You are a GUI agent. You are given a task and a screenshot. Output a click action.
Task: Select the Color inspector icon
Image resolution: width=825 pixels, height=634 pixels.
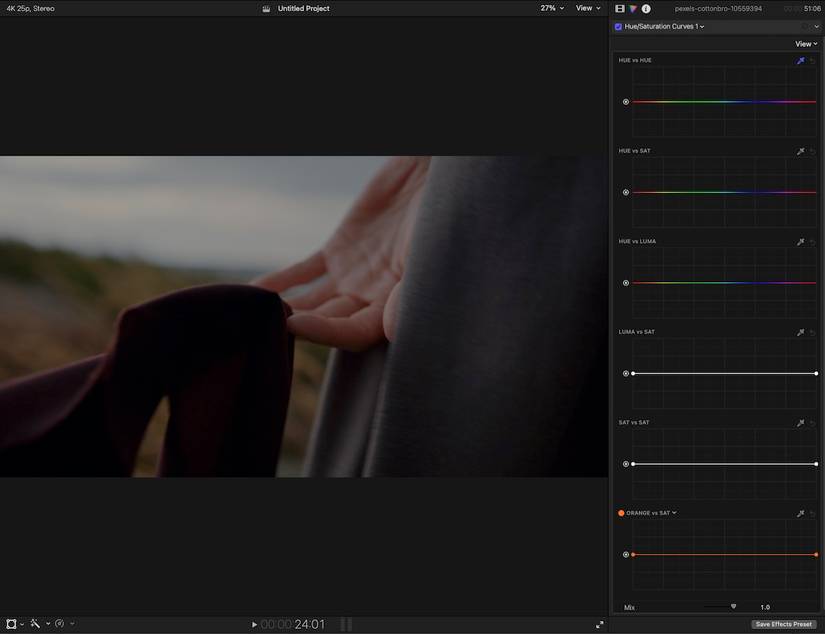pyautogui.click(x=631, y=8)
